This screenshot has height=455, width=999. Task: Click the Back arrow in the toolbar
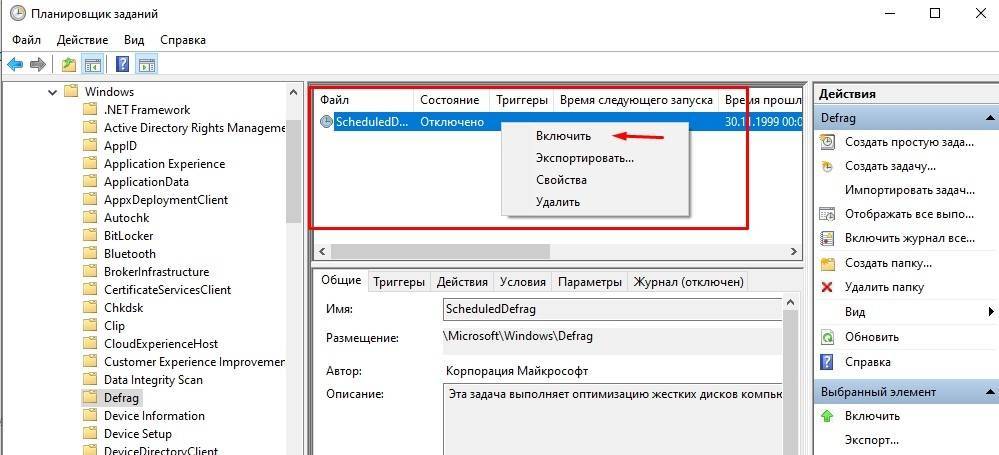(x=15, y=65)
